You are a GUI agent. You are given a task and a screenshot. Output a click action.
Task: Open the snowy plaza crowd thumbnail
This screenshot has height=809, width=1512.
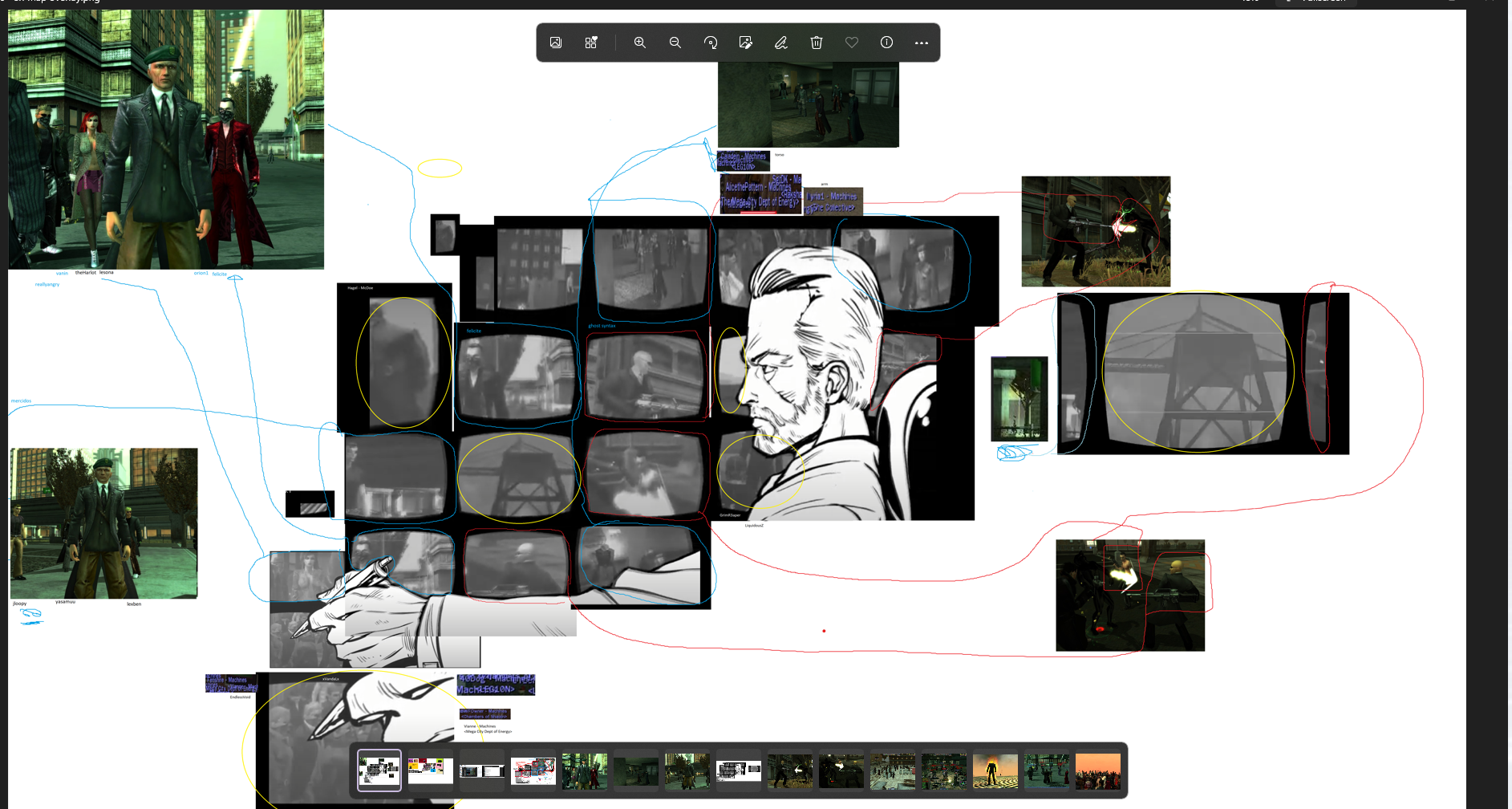coord(893,770)
